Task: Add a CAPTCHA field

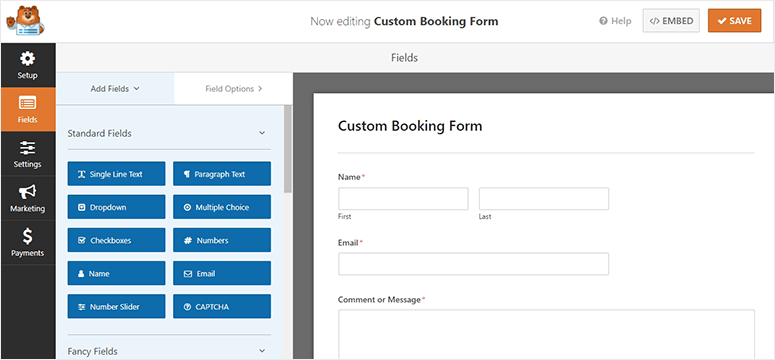Action: [222, 307]
